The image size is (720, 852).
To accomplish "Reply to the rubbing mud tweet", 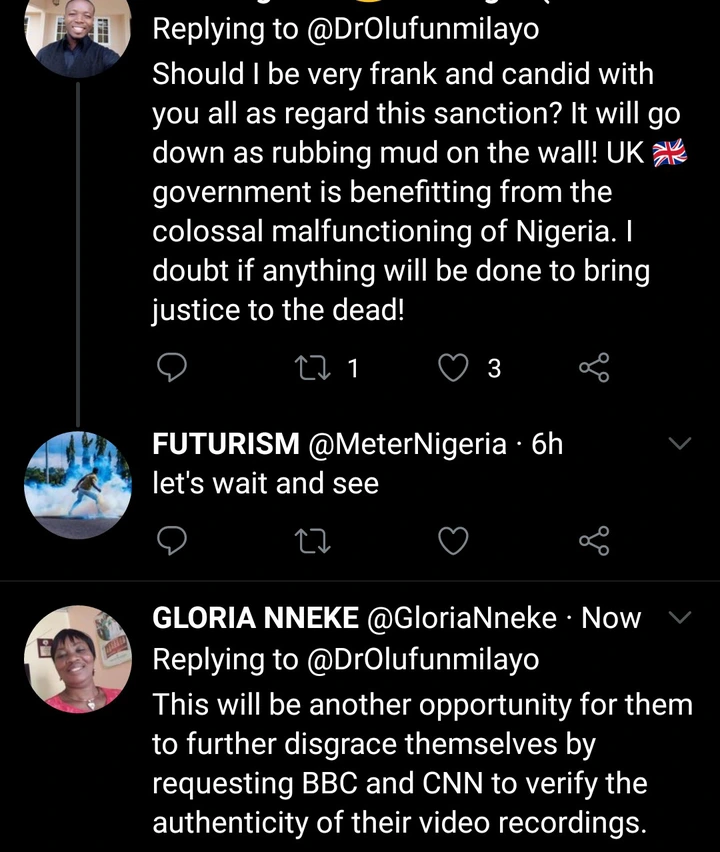I will tap(173, 369).
